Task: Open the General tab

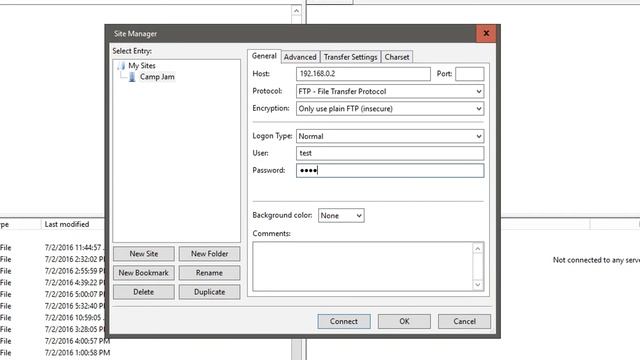Action: [264, 56]
